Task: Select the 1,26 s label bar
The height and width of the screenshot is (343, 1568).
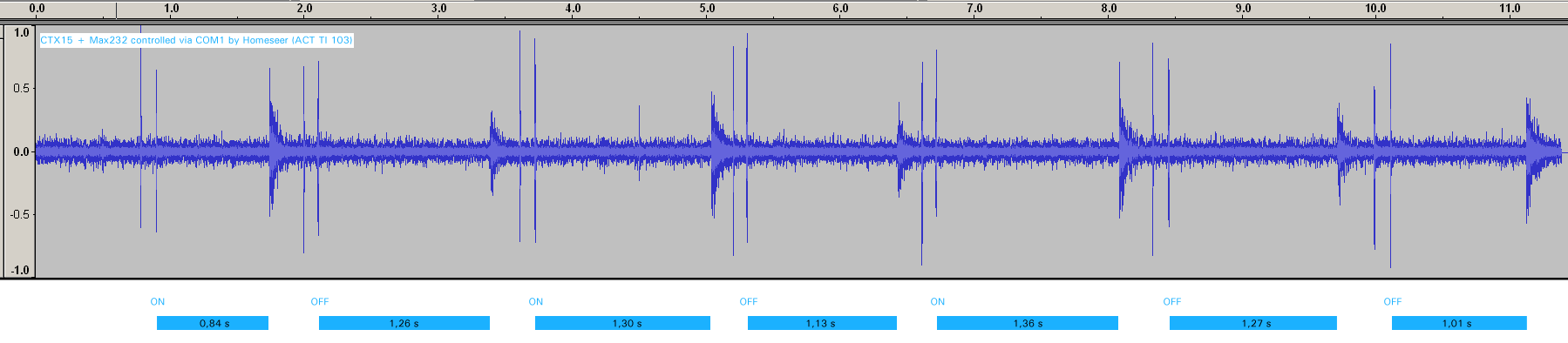Action: click(404, 323)
